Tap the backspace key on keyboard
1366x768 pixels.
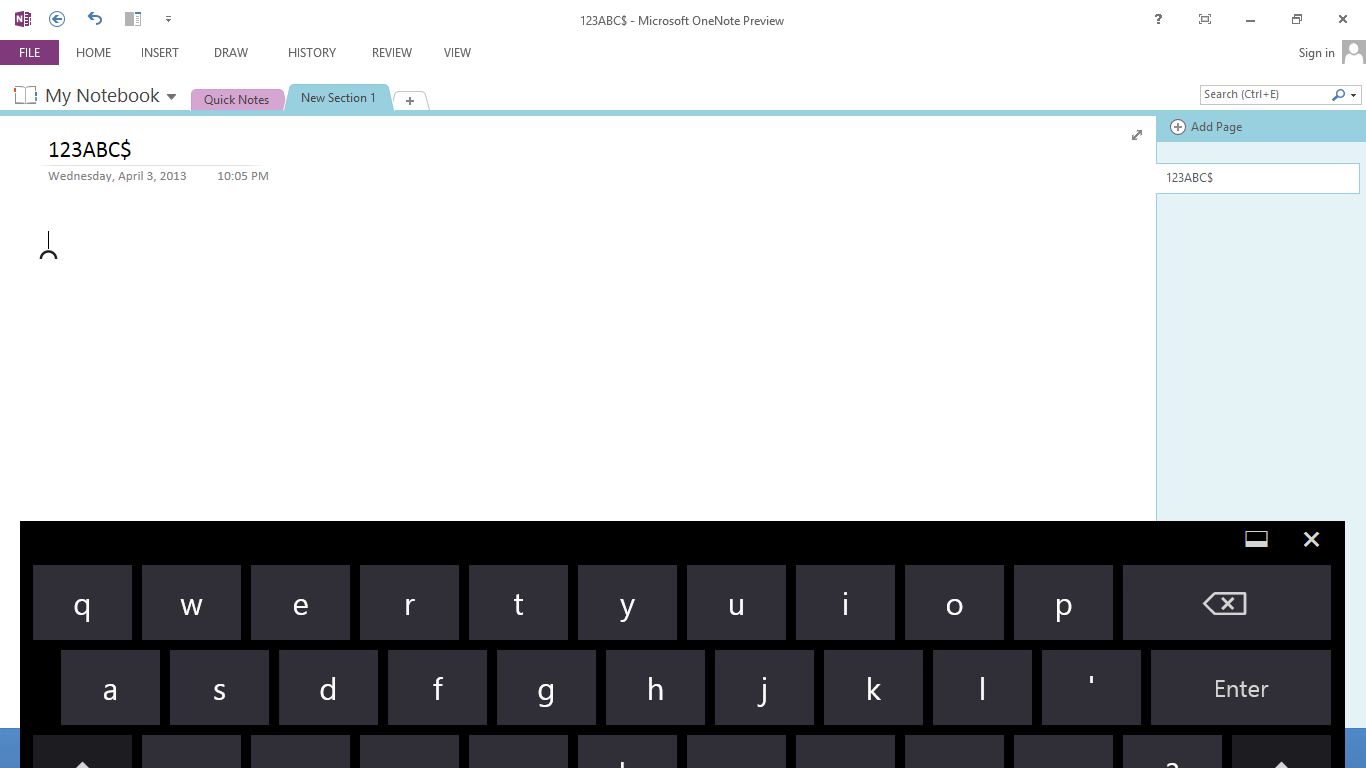1227,603
